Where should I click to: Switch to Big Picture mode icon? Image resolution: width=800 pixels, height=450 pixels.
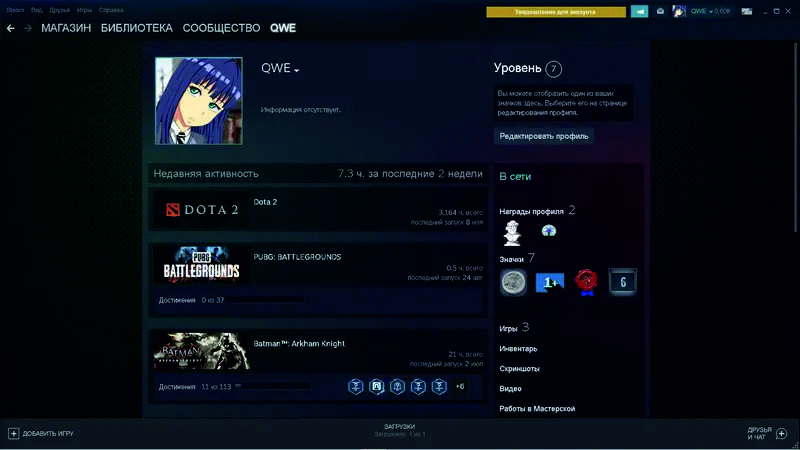coord(746,11)
